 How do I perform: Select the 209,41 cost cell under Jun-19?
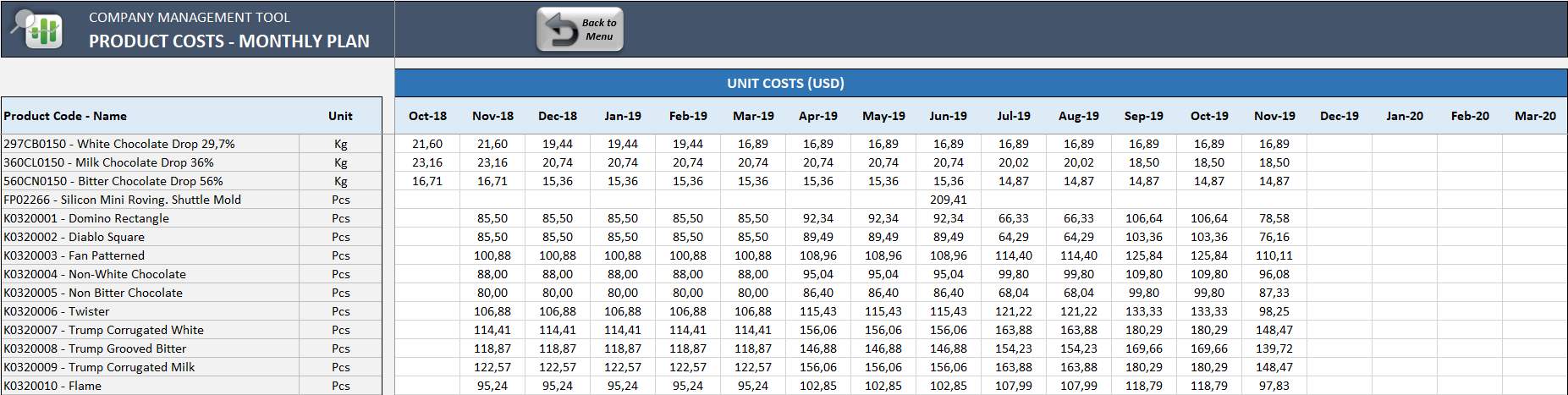pos(948,200)
